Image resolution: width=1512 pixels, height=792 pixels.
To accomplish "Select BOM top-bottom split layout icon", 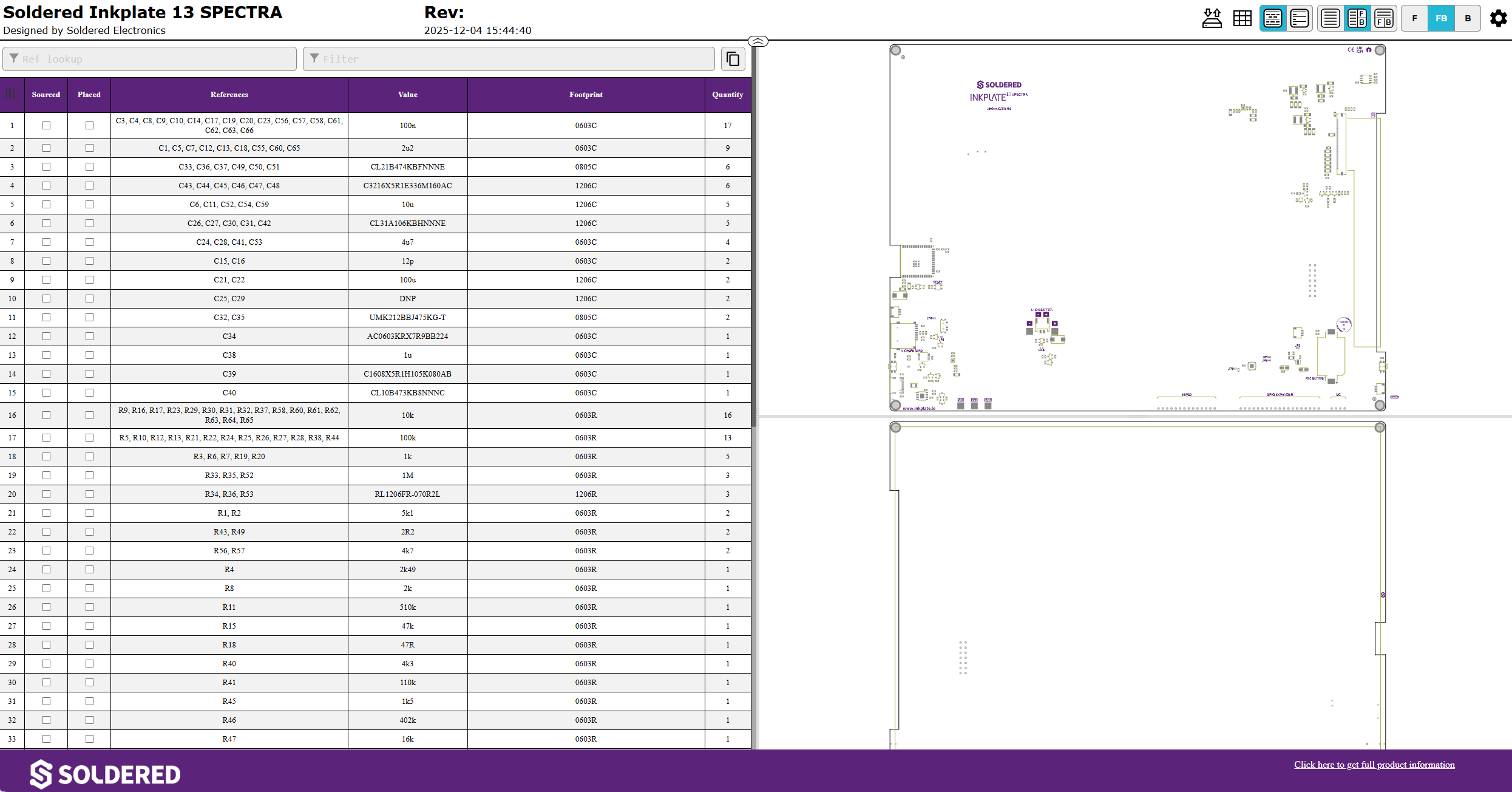I will [x=1384, y=18].
